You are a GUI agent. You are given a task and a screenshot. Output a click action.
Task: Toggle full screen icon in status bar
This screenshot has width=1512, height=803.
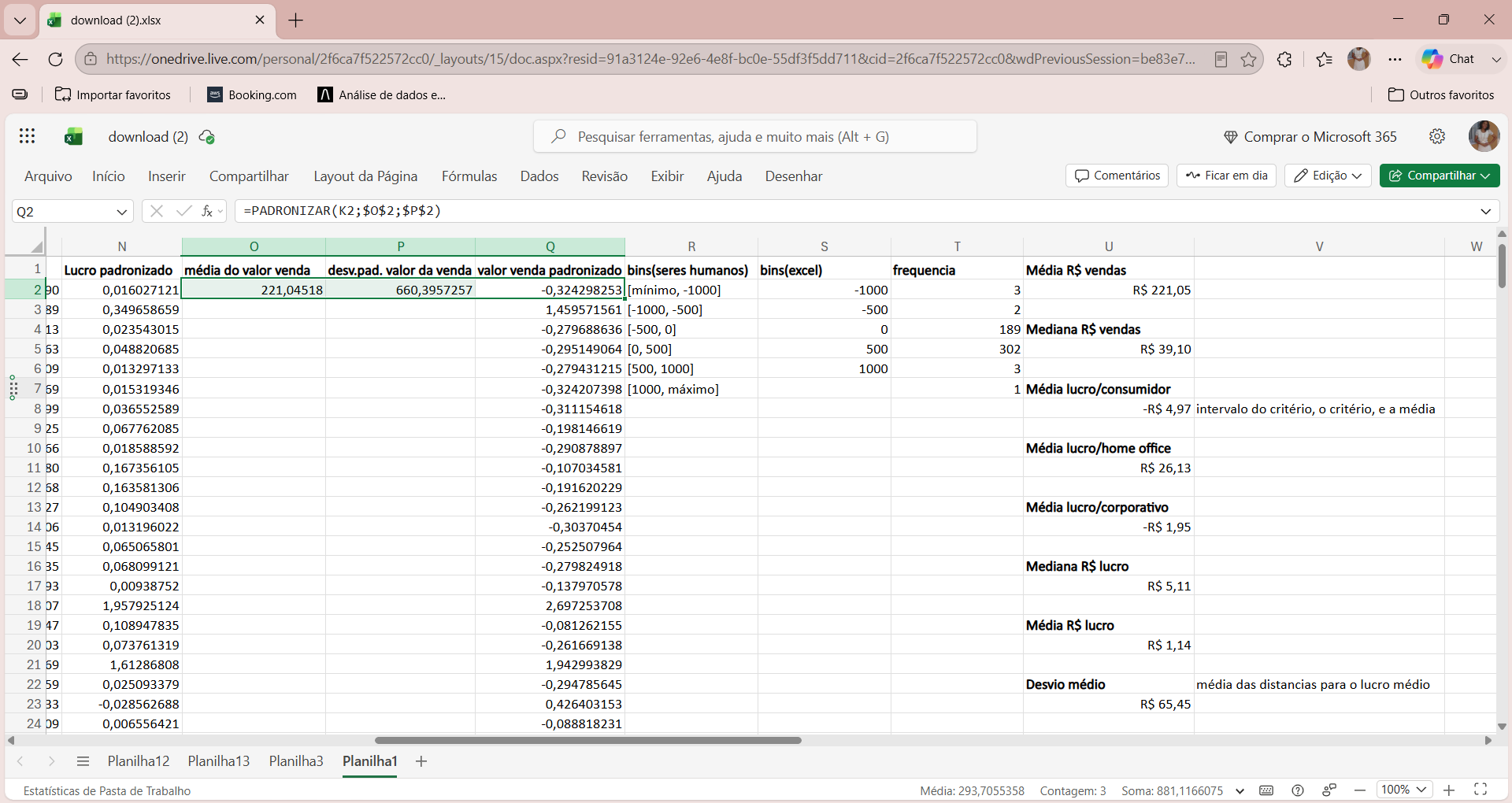[1480, 790]
